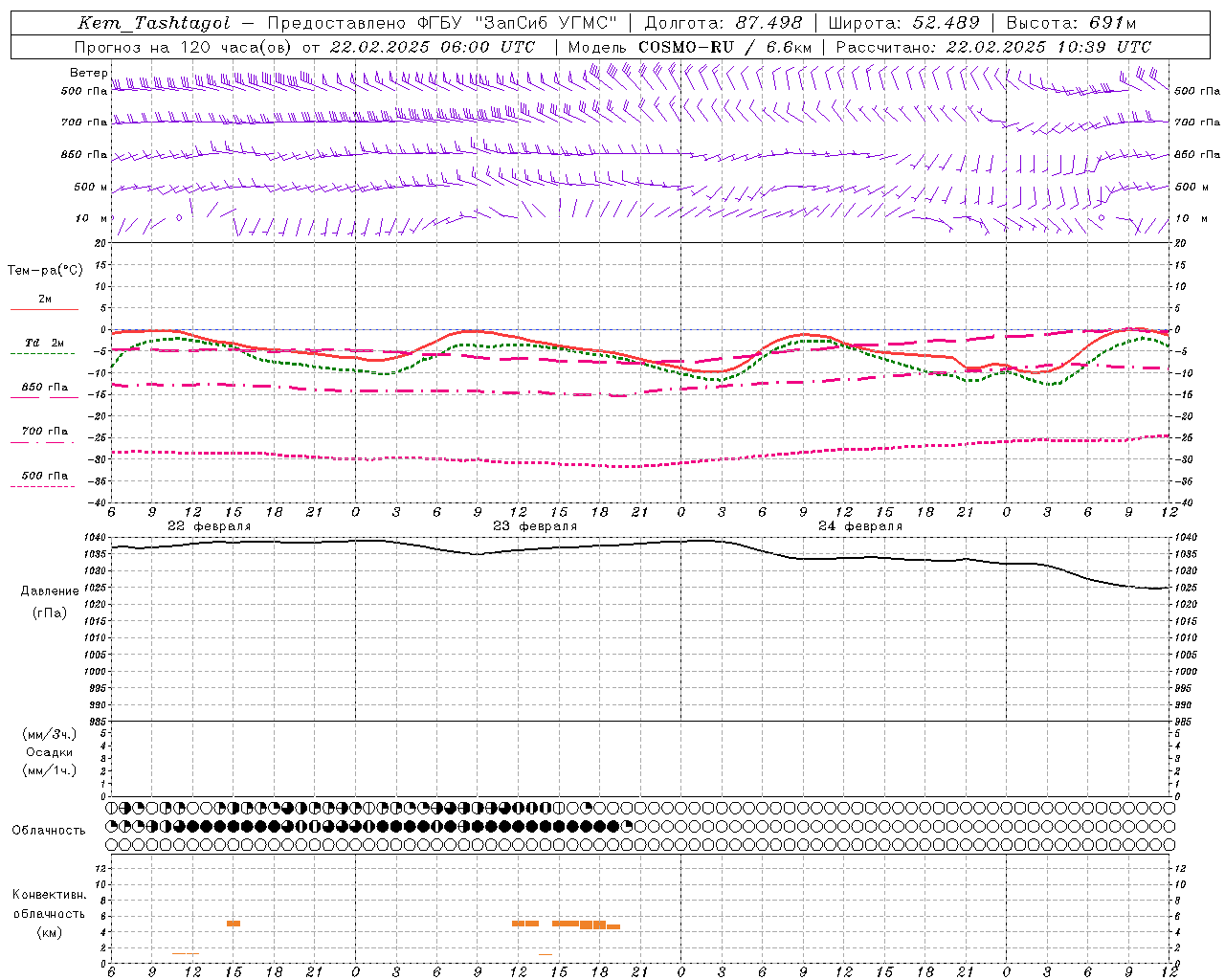1225x980 pixels.
Task: Click the left 500 м wind level label
Action: [x=92, y=187]
